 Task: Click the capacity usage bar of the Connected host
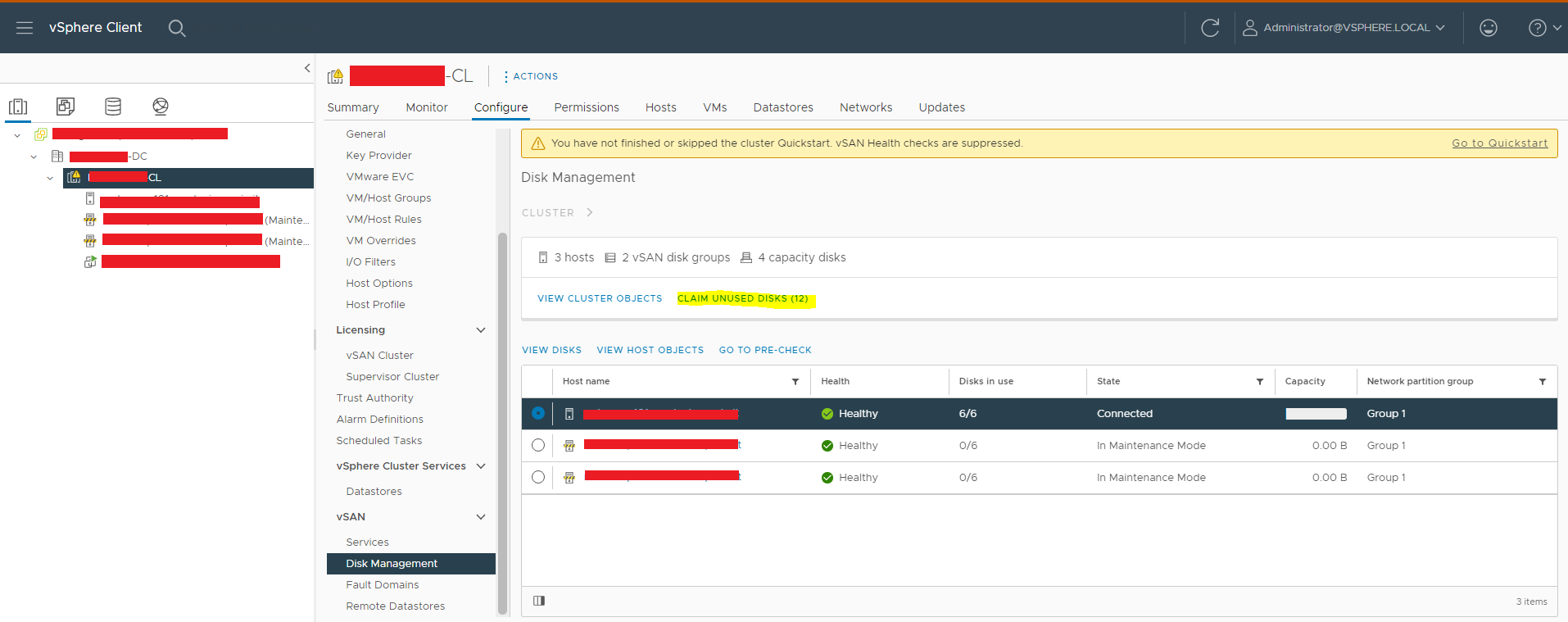(1316, 414)
